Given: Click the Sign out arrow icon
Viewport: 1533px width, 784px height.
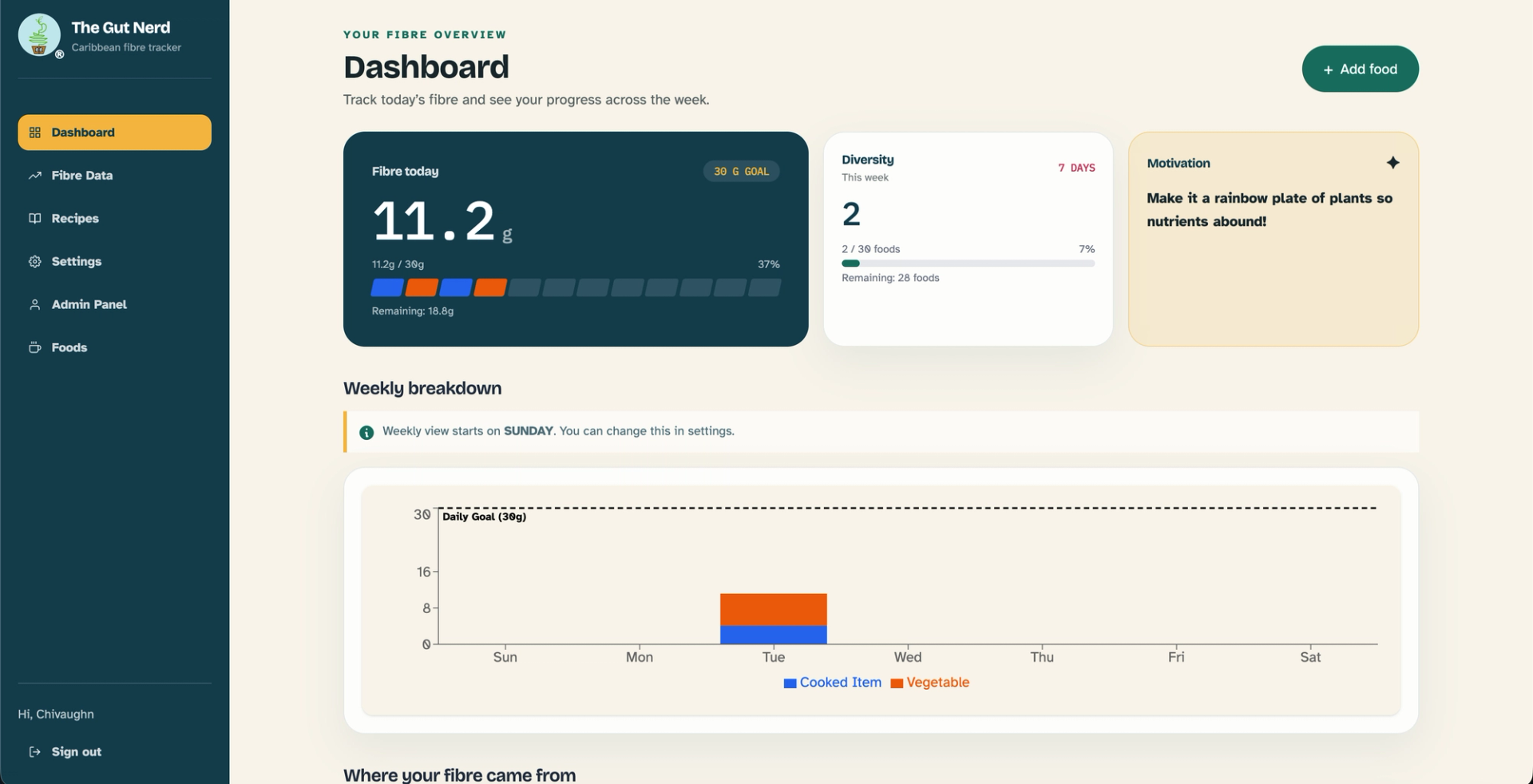Looking at the screenshot, I should point(35,752).
